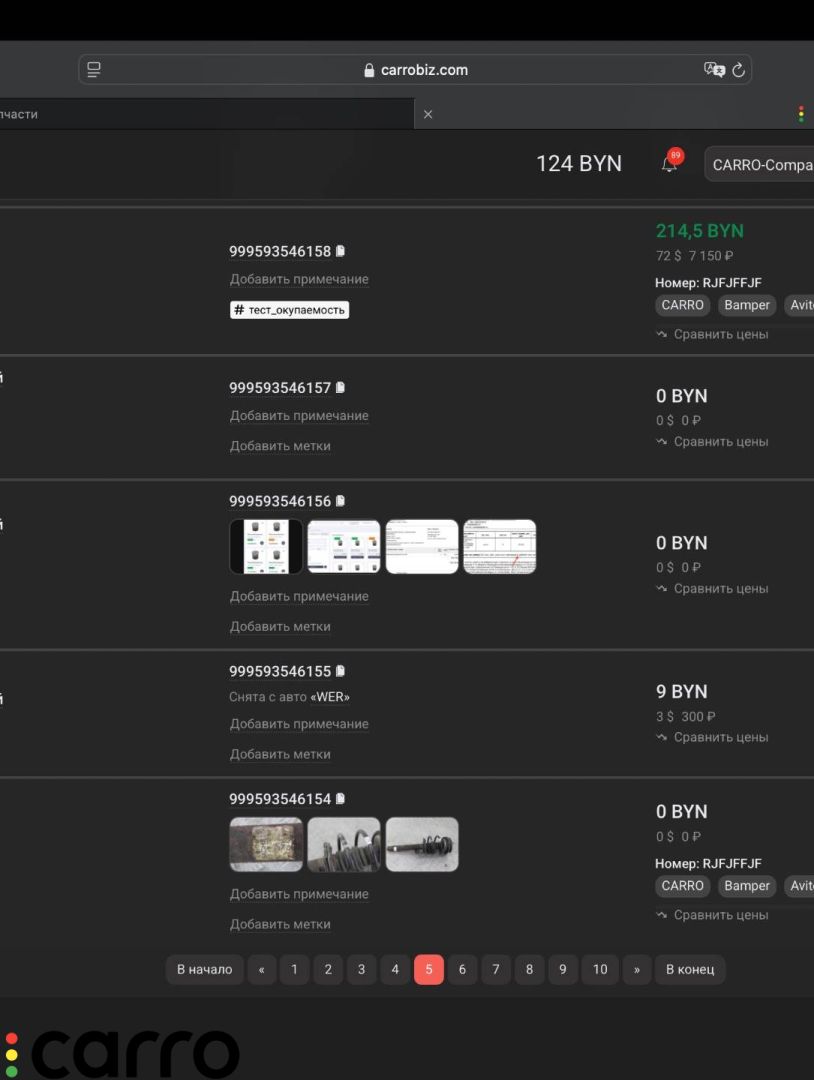Open the spring photo of item 999593546154
The width and height of the screenshot is (814, 1080).
pos(344,844)
